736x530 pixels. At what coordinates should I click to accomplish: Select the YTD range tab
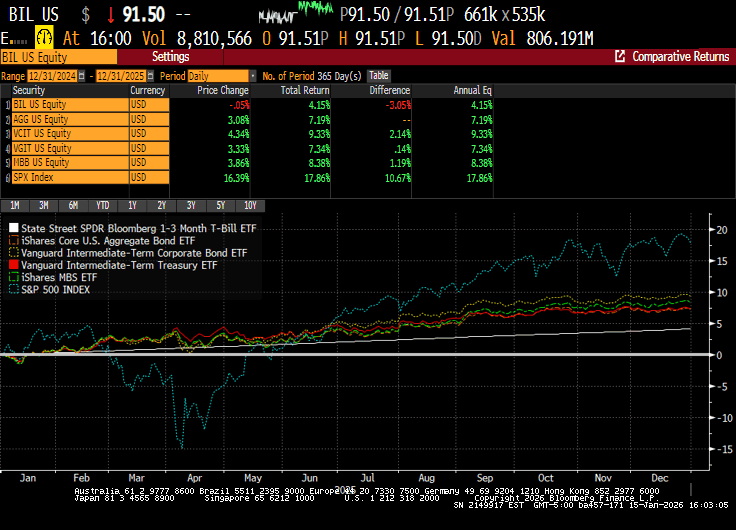coord(103,206)
